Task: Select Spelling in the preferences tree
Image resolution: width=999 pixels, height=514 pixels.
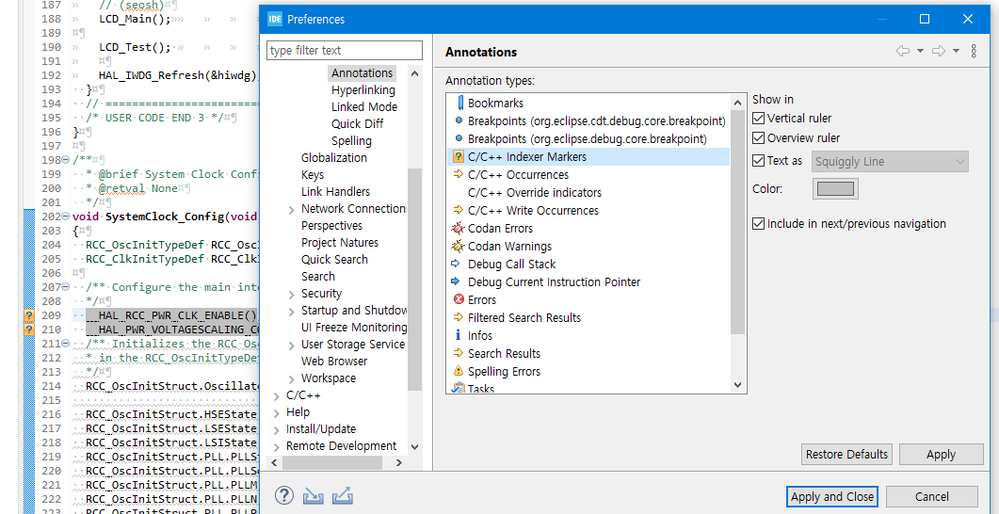Action: pyautogui.click(x=352, y=141)
